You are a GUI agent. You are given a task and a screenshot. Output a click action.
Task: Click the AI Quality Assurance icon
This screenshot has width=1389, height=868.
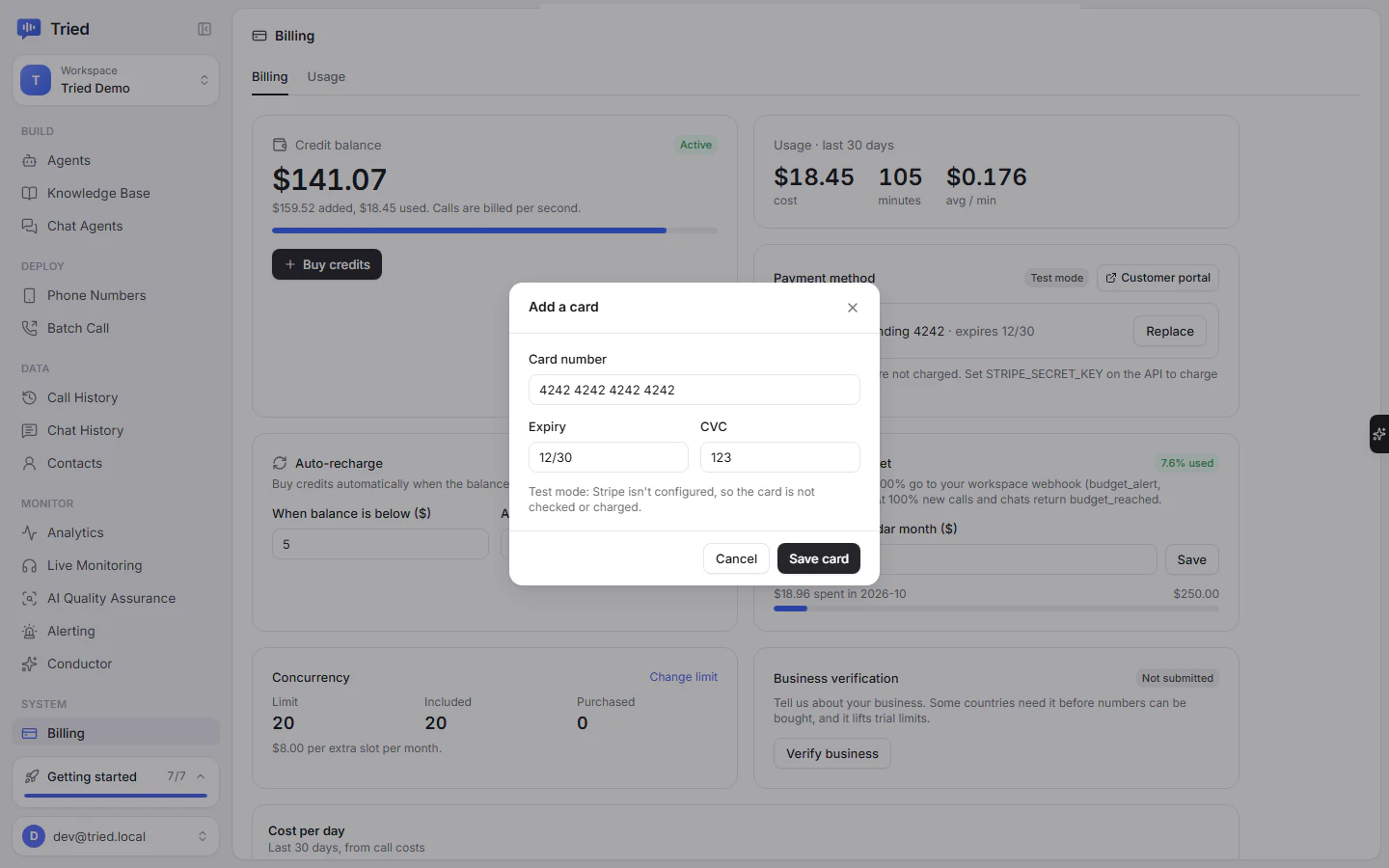30,599
